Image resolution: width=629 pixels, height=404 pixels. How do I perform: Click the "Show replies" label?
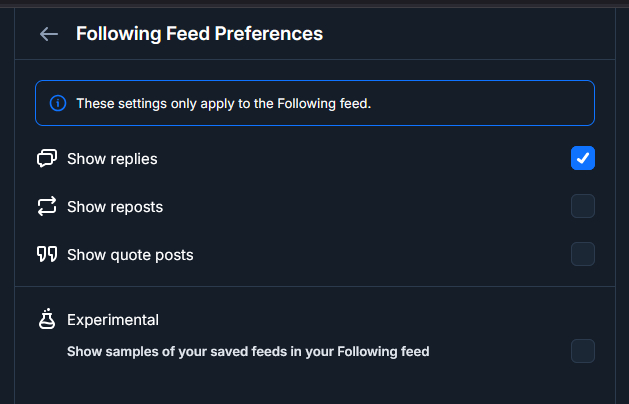point(112,159)
